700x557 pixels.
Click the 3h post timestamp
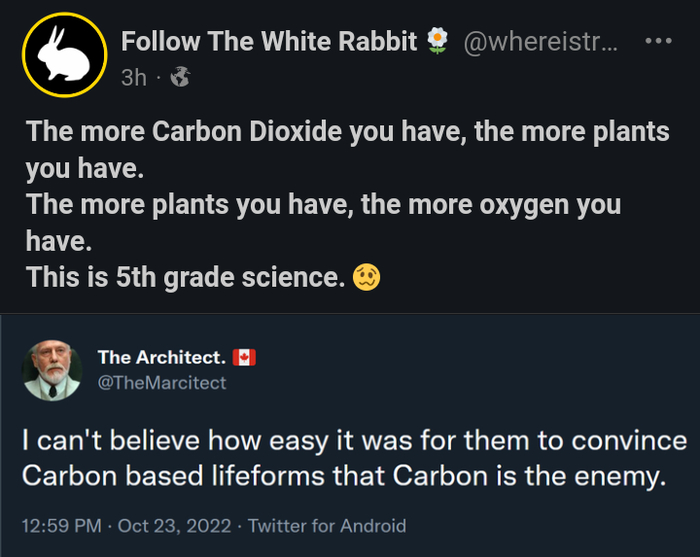(133, 76)
